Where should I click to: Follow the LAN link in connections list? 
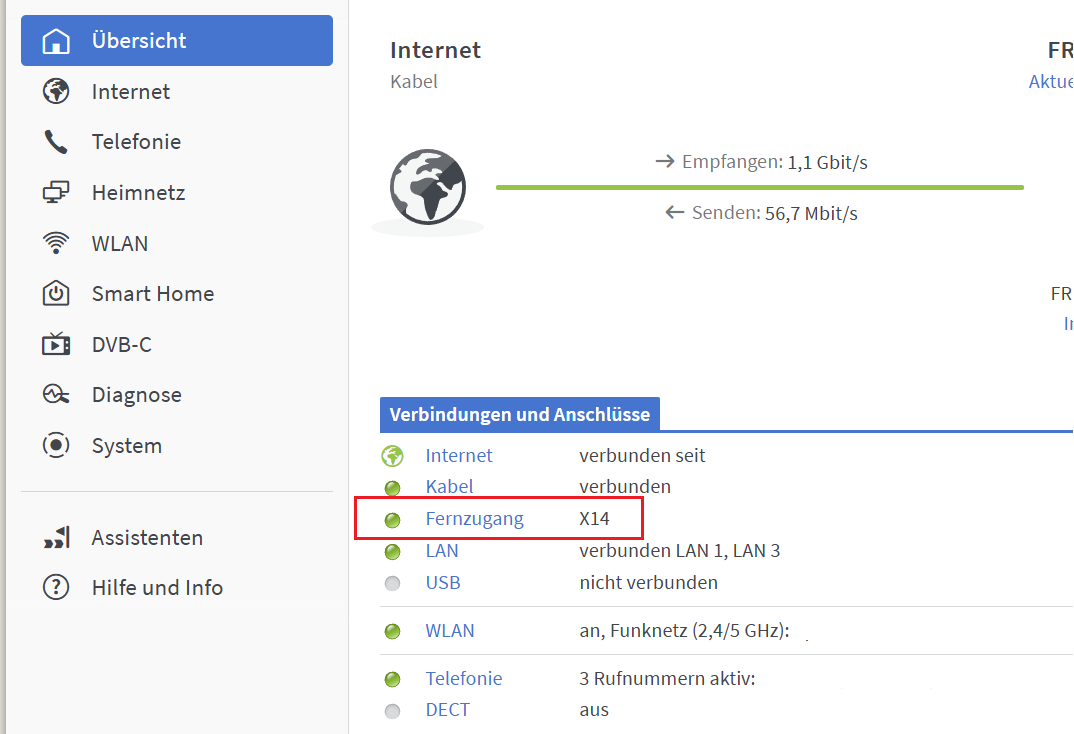click(x=441, y=551)
